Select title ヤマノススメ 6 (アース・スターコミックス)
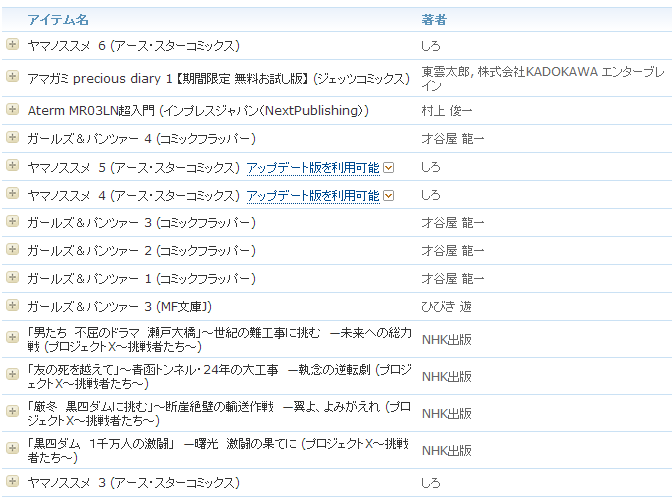 (x=133, y=45)
